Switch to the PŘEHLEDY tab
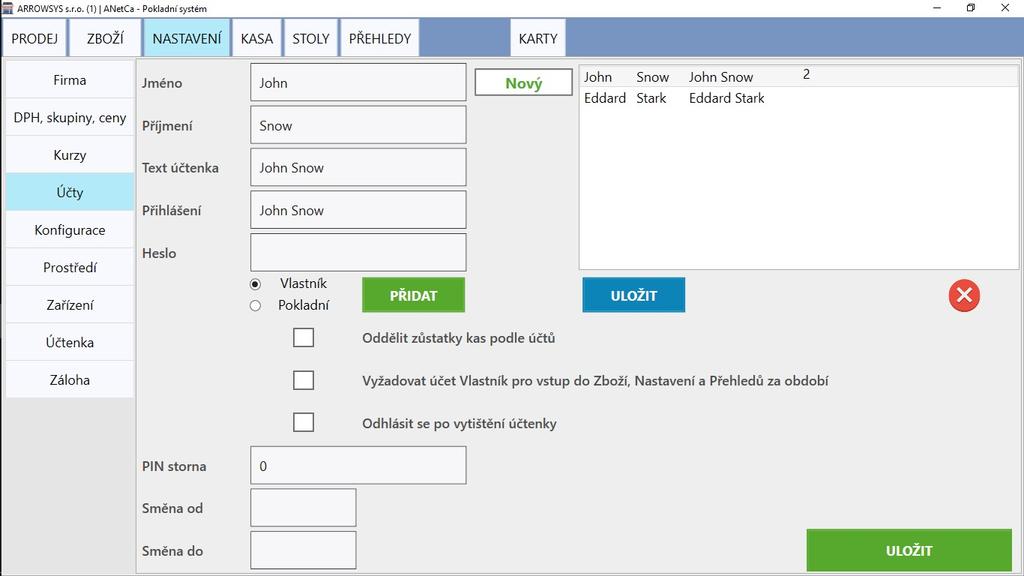The width and height of the screenshot is (1024, 576). coord(380,39)
